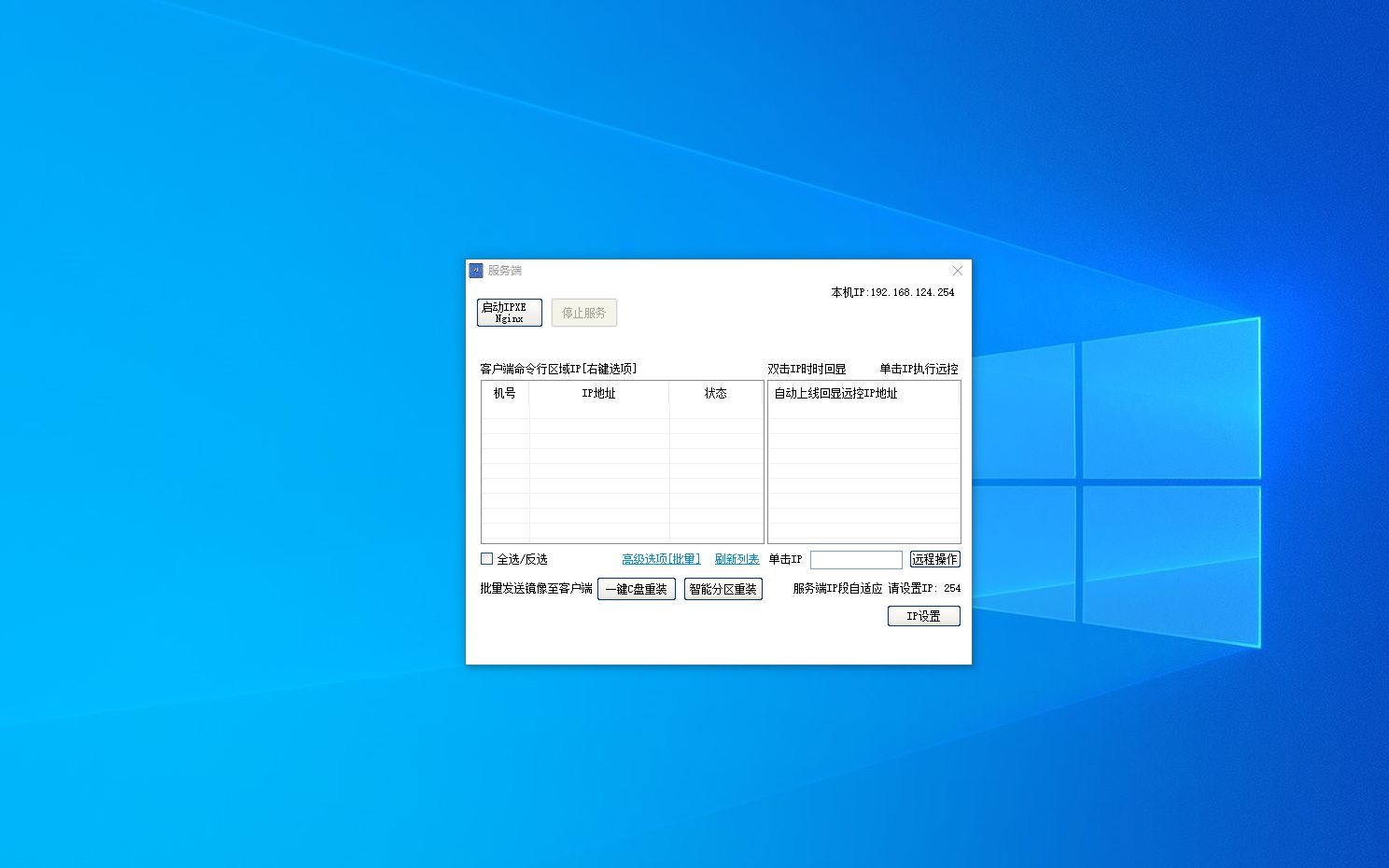The height and width of the screenshot is (868, 1389).
Task: Focus the 单击IP input field
Action: pyautogui.click(x=856, y=559)
